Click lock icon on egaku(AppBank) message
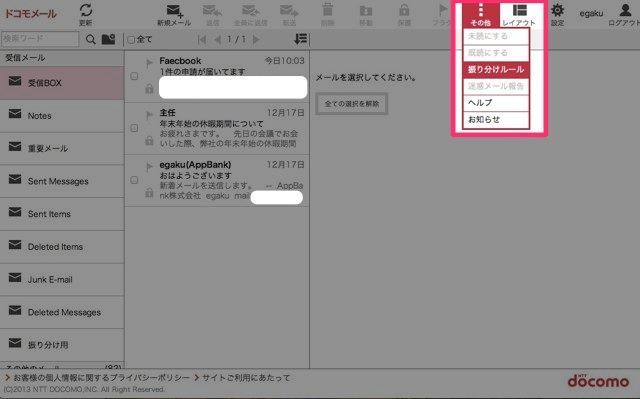The height and width of the screenshot is (399, 640). point(149,192)
